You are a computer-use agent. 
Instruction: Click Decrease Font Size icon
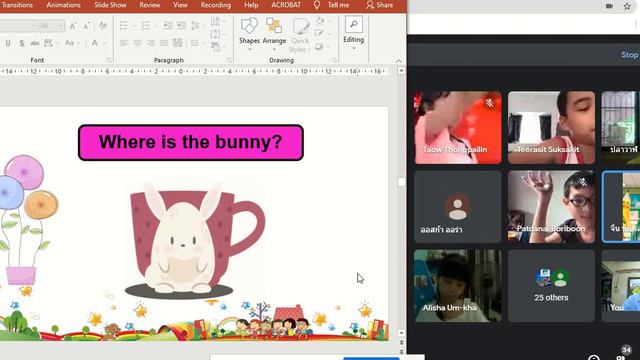(86, 26)
